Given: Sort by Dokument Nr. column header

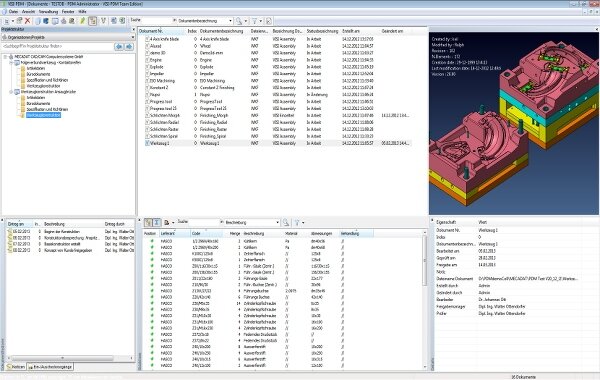Looking at the screenshot, I should (161, 31).
